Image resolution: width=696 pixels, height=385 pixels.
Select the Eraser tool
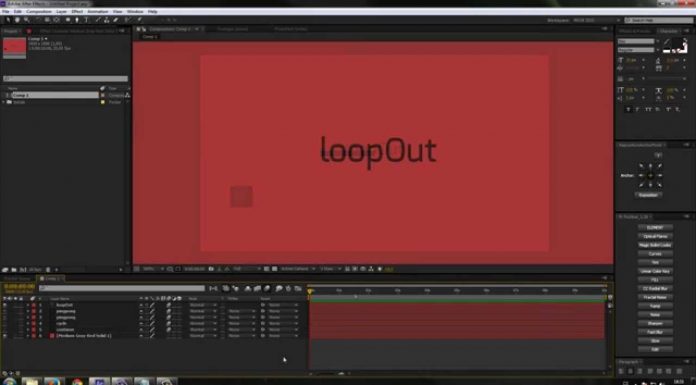click(116, 20)
